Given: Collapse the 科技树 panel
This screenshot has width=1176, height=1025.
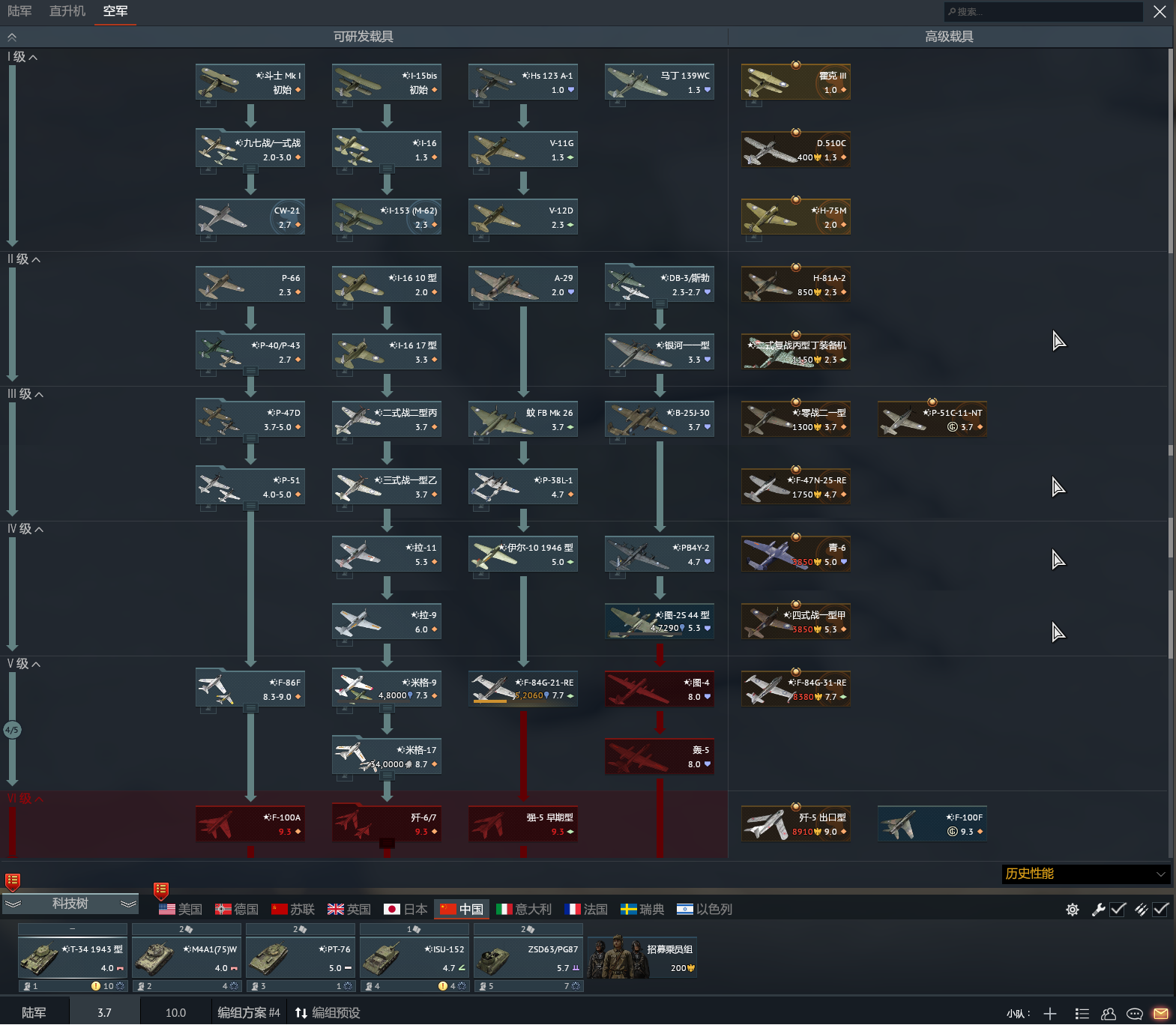Looking at the screenshot, I should (70, 904).
